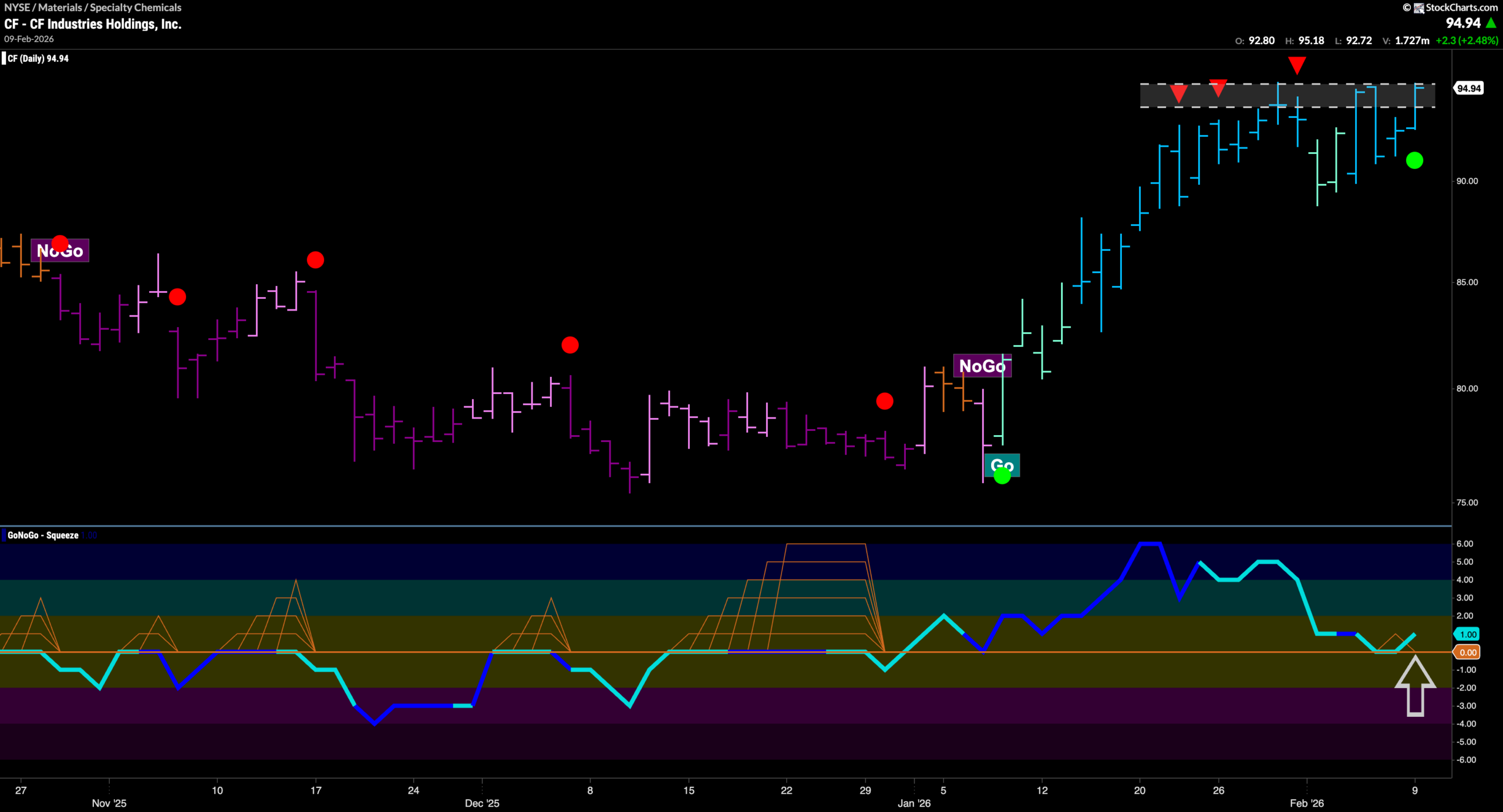Select the white hollow arrow in the Squeeze panel

1415,684
